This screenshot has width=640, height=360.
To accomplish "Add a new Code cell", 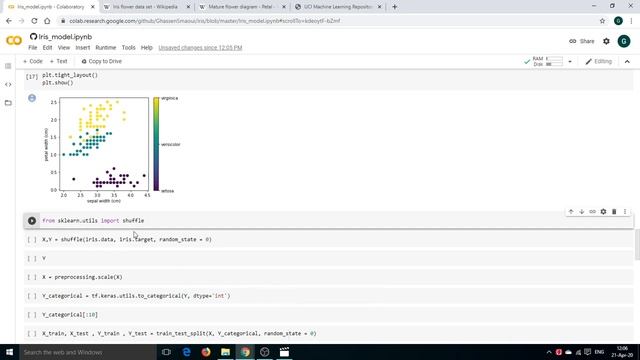I will pos(33,61).
